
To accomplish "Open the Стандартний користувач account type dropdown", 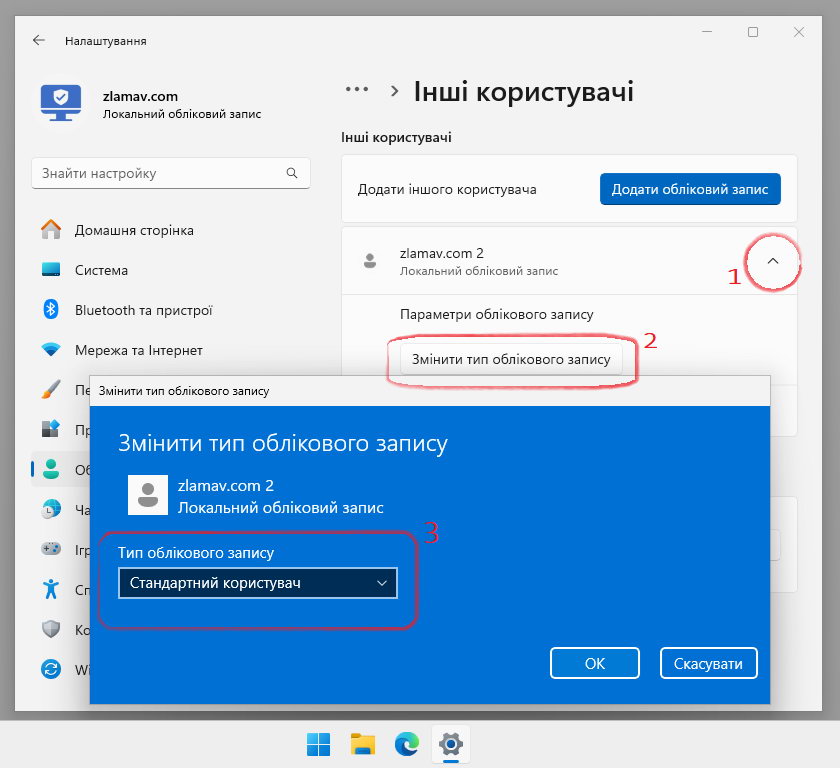I will [257, 583].
